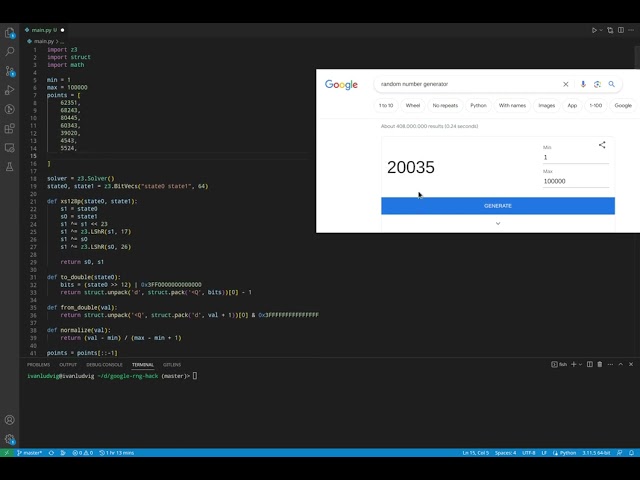Open the Run and Debug view
This screenshot has width=640, height=480.
(x=9, y=90)
